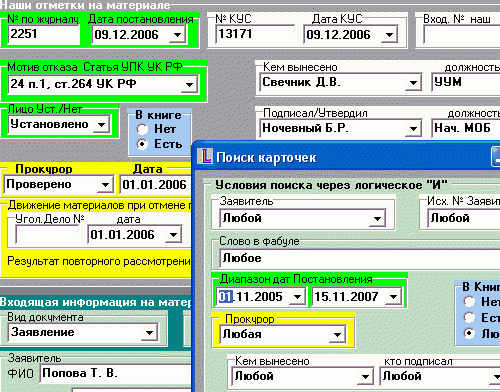Open 'Дата постановления' date dropdown
Image resolution: width=500 pixels, height=392 pixels.
(177, 35)
